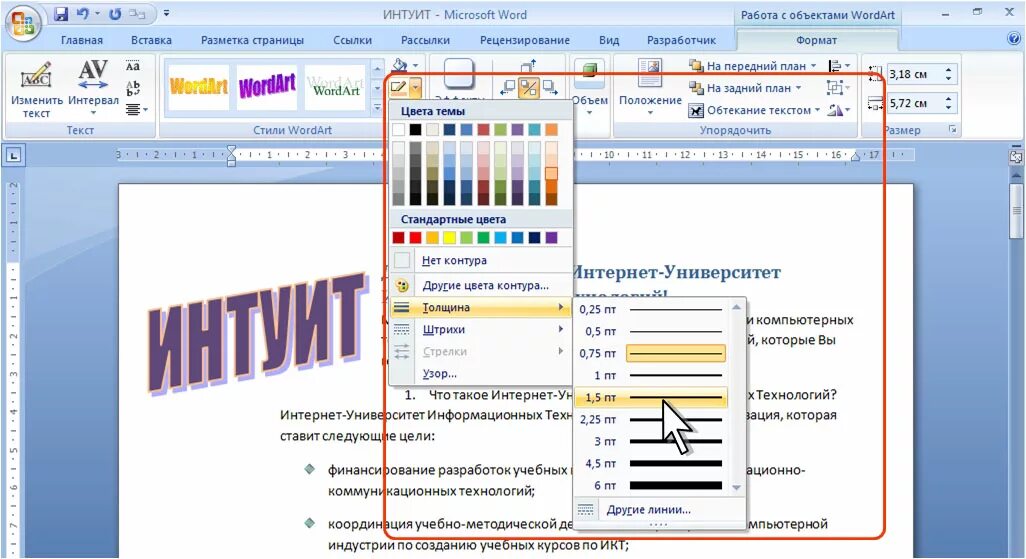Click the Shape Outline pencil icon
This screenshot has width=1026, height=559.
398,86
